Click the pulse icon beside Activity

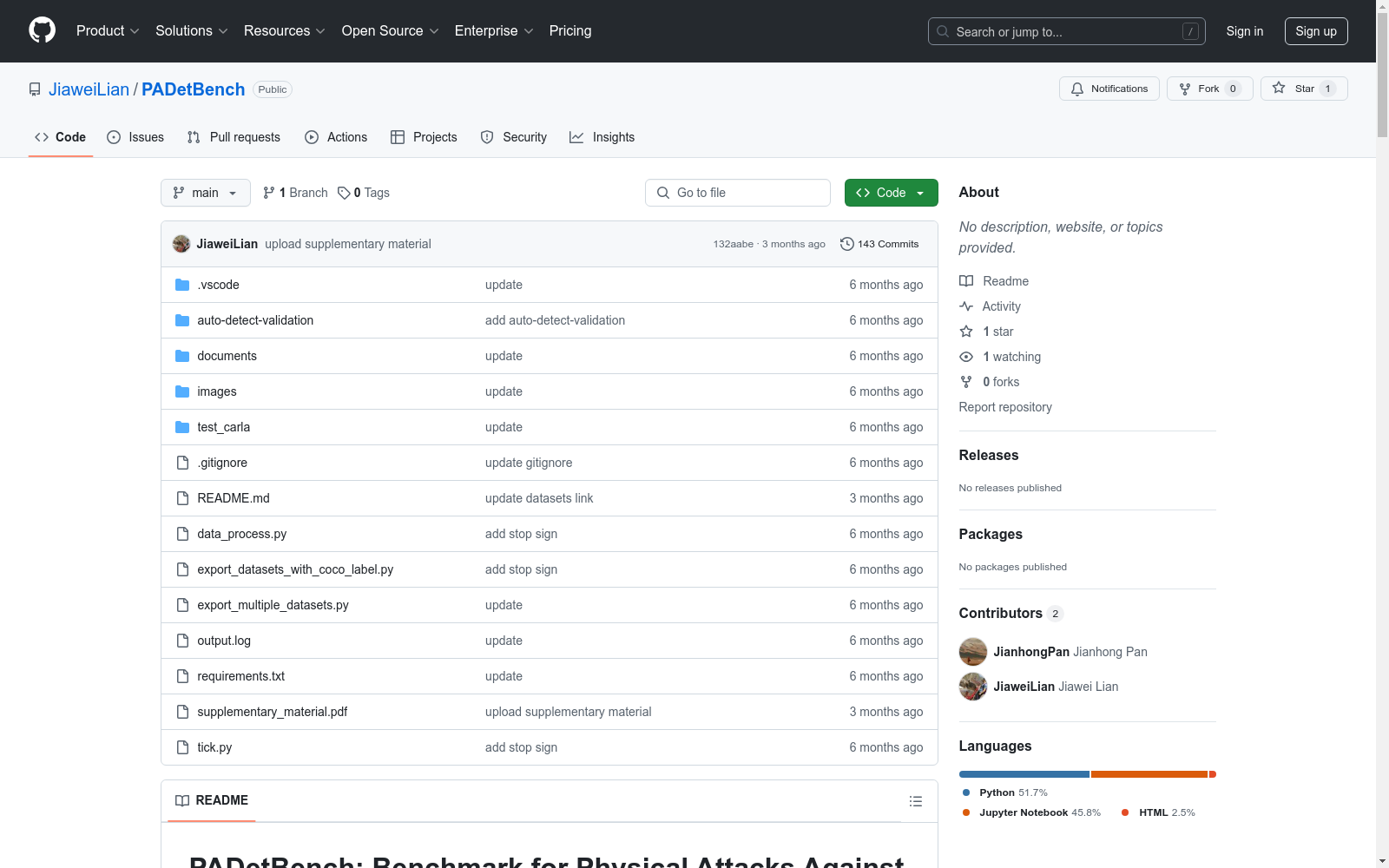coord(966,306)
